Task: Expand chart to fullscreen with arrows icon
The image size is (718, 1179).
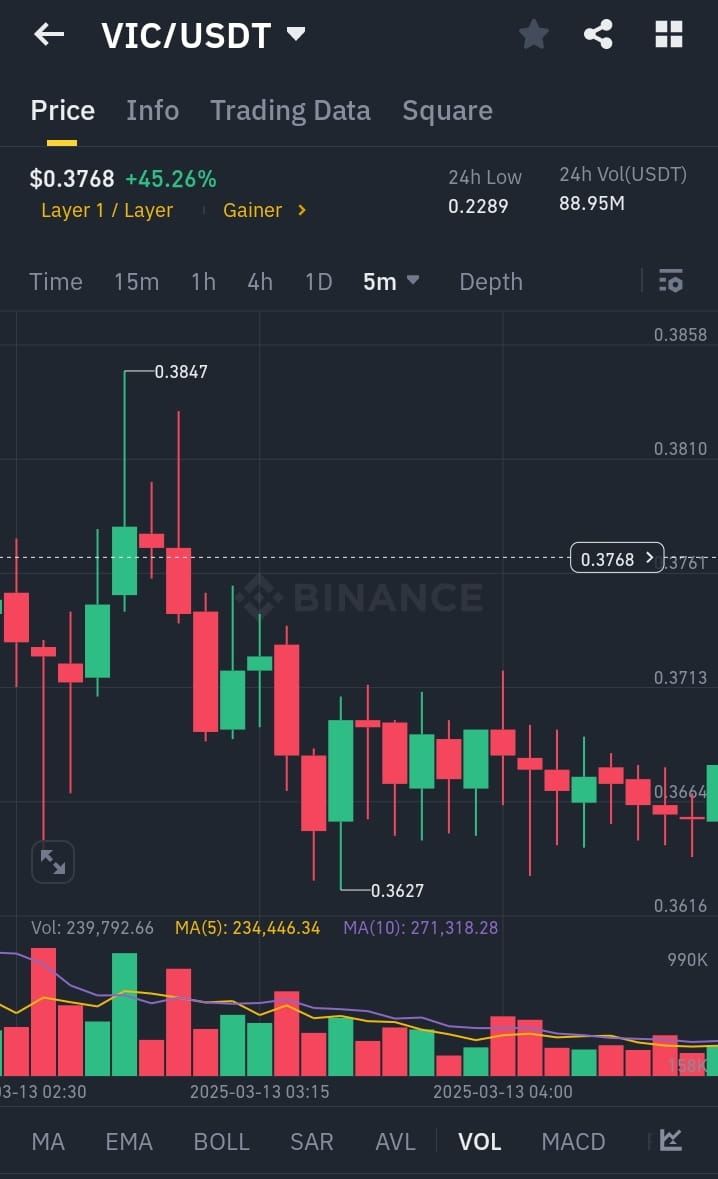Action: (x=53, y=862)
